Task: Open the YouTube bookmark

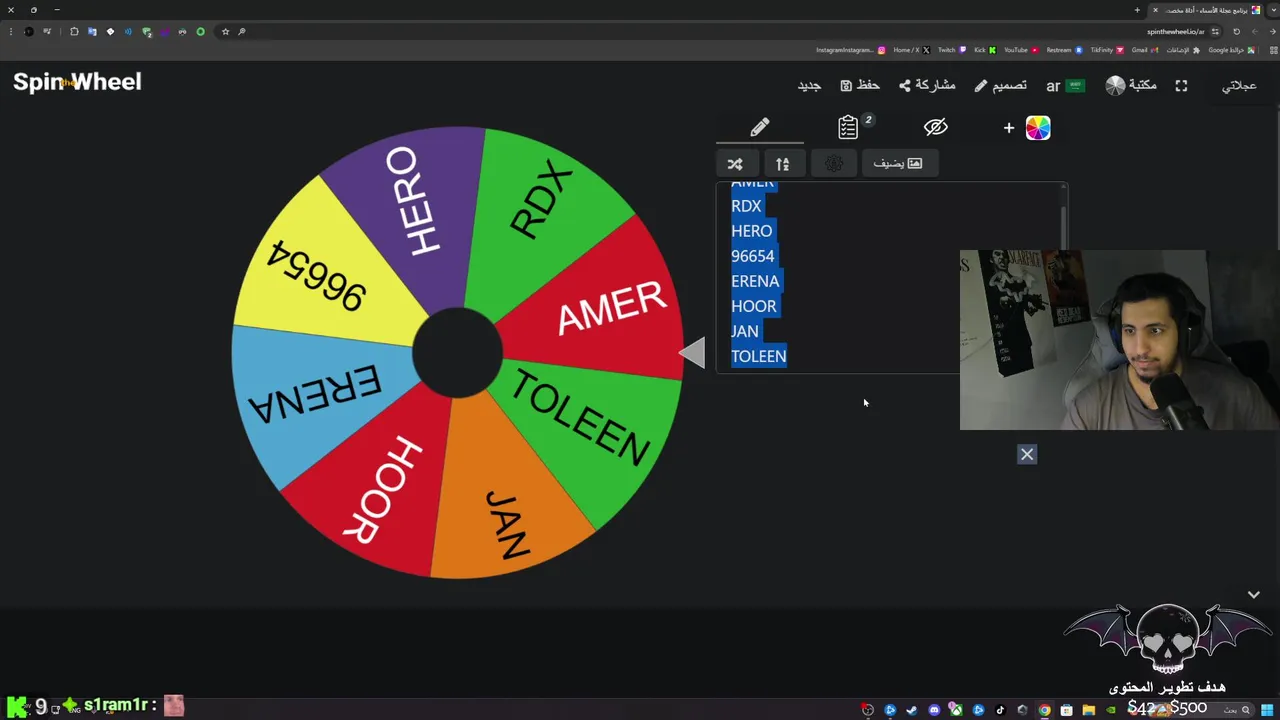Action: point(1022,50)
